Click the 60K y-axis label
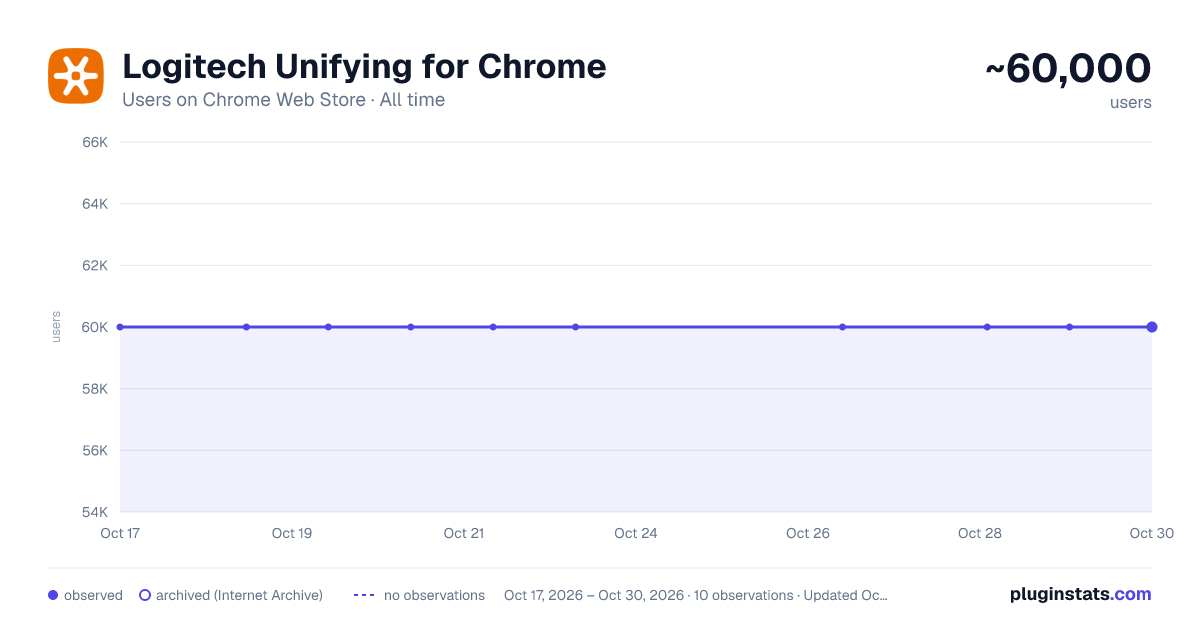Screen dimensions: 1200x630 pyautogui.click(x=95, y=327)
